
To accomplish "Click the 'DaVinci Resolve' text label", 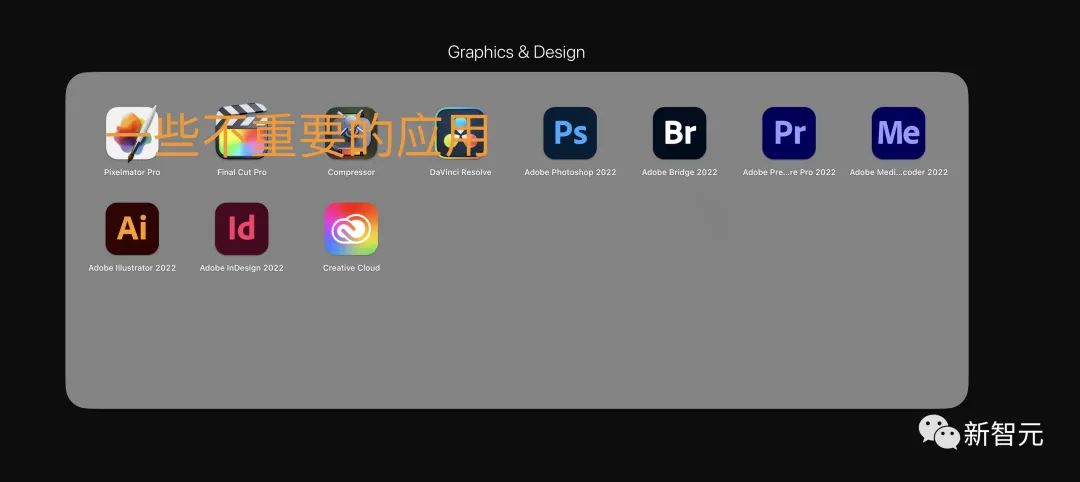I will click(461, 172).
